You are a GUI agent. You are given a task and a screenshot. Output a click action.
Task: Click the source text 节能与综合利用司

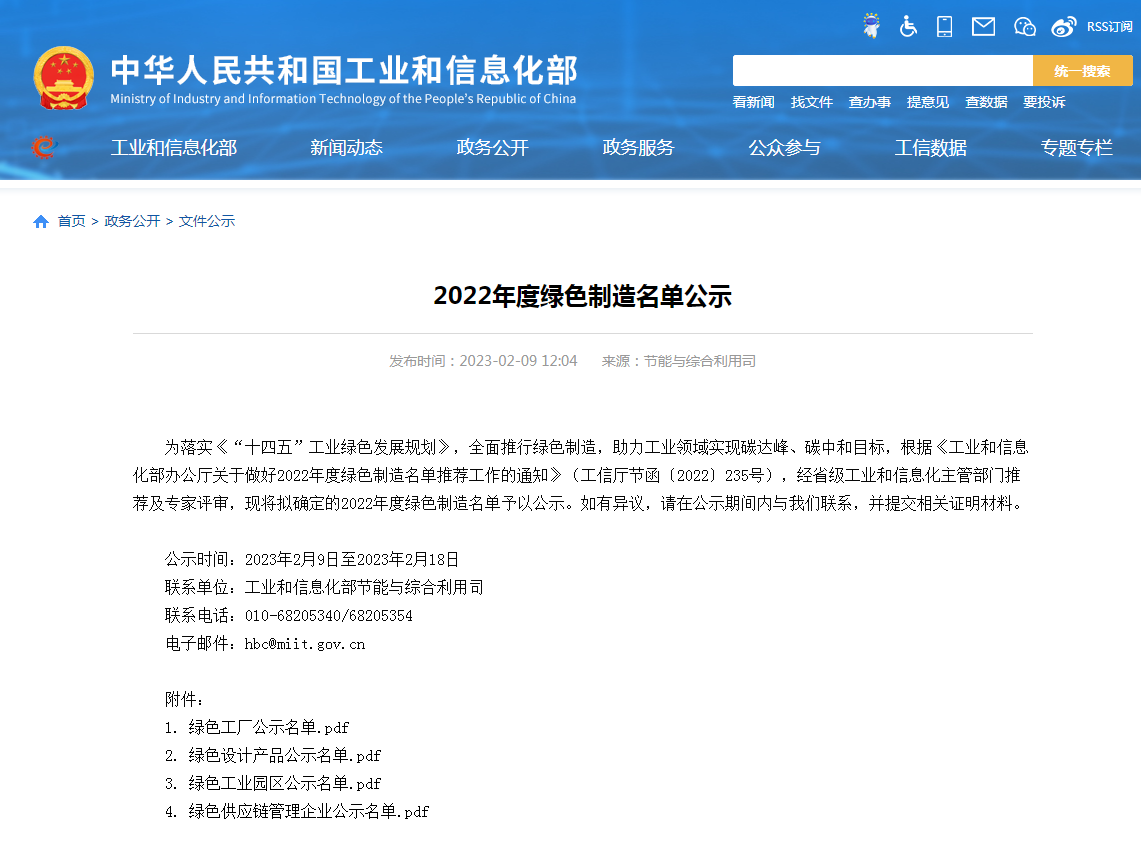tap(700, 361)
